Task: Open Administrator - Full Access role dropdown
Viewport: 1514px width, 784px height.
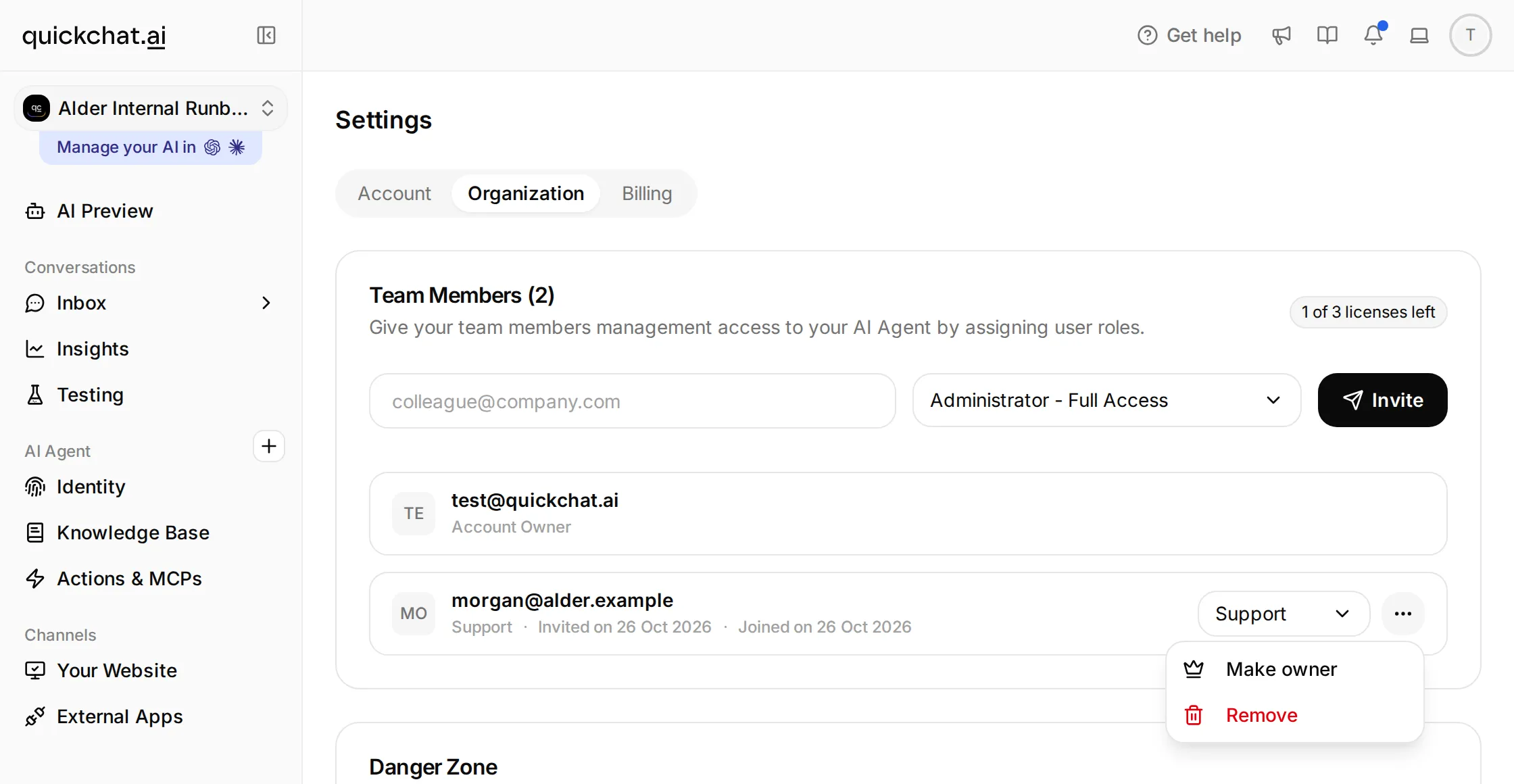Action: [x=1106, y=400]
